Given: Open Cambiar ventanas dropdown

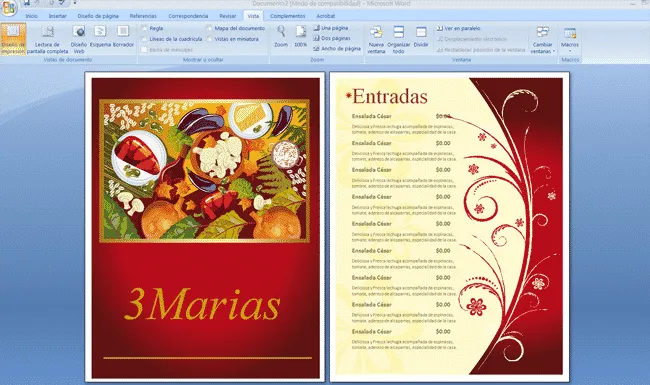Looking at the screenshot, I should click(542, 40).
